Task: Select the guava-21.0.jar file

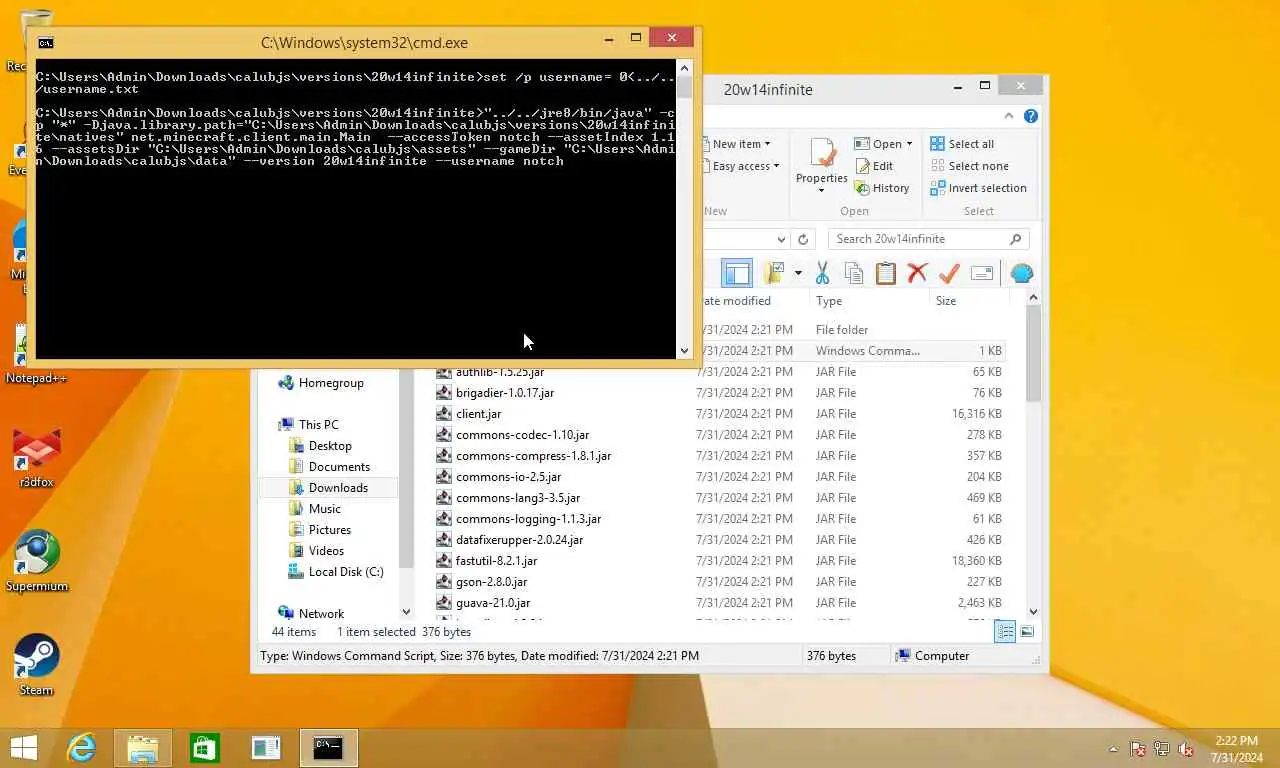Action: (x=493, y=603)
